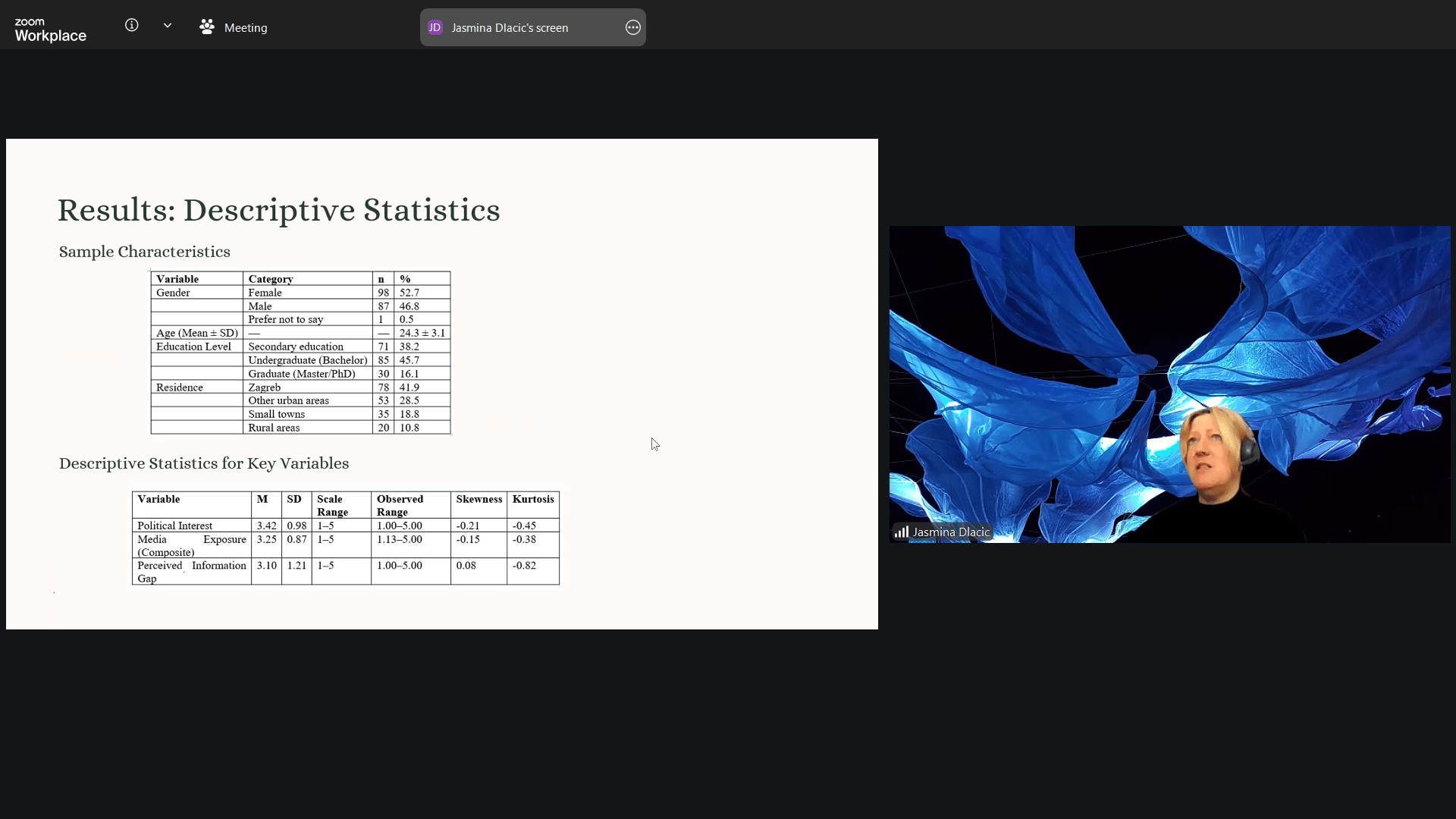This screenshot has height=819, width=1456.
Task: Expand the chevron next to info icon
Action: (x=168, y=26)
